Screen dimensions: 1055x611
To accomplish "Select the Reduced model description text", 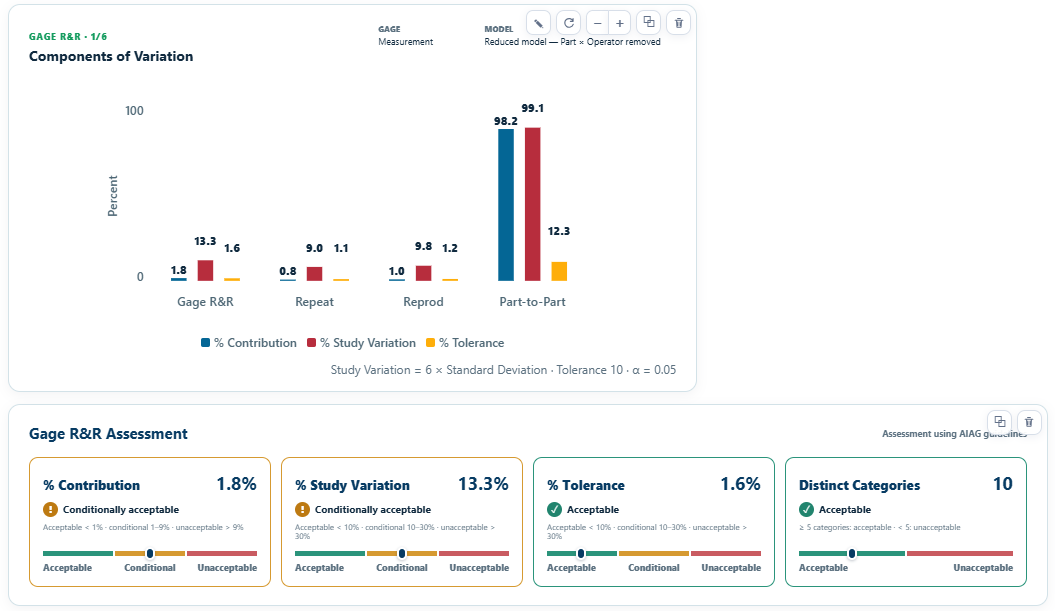I will pyautogui.click(x=573, y=42).
